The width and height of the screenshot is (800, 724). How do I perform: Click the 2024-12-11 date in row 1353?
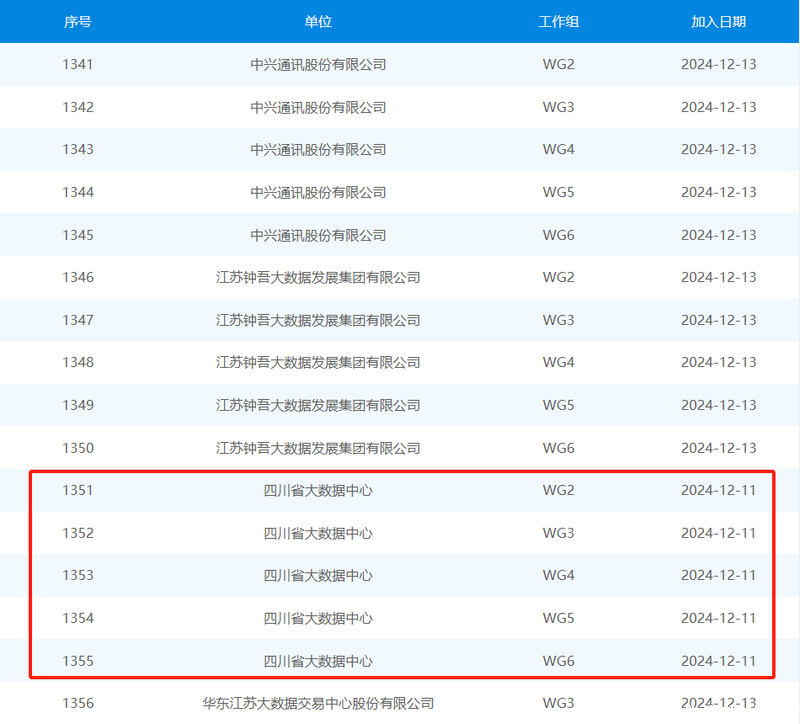[718, 575]
